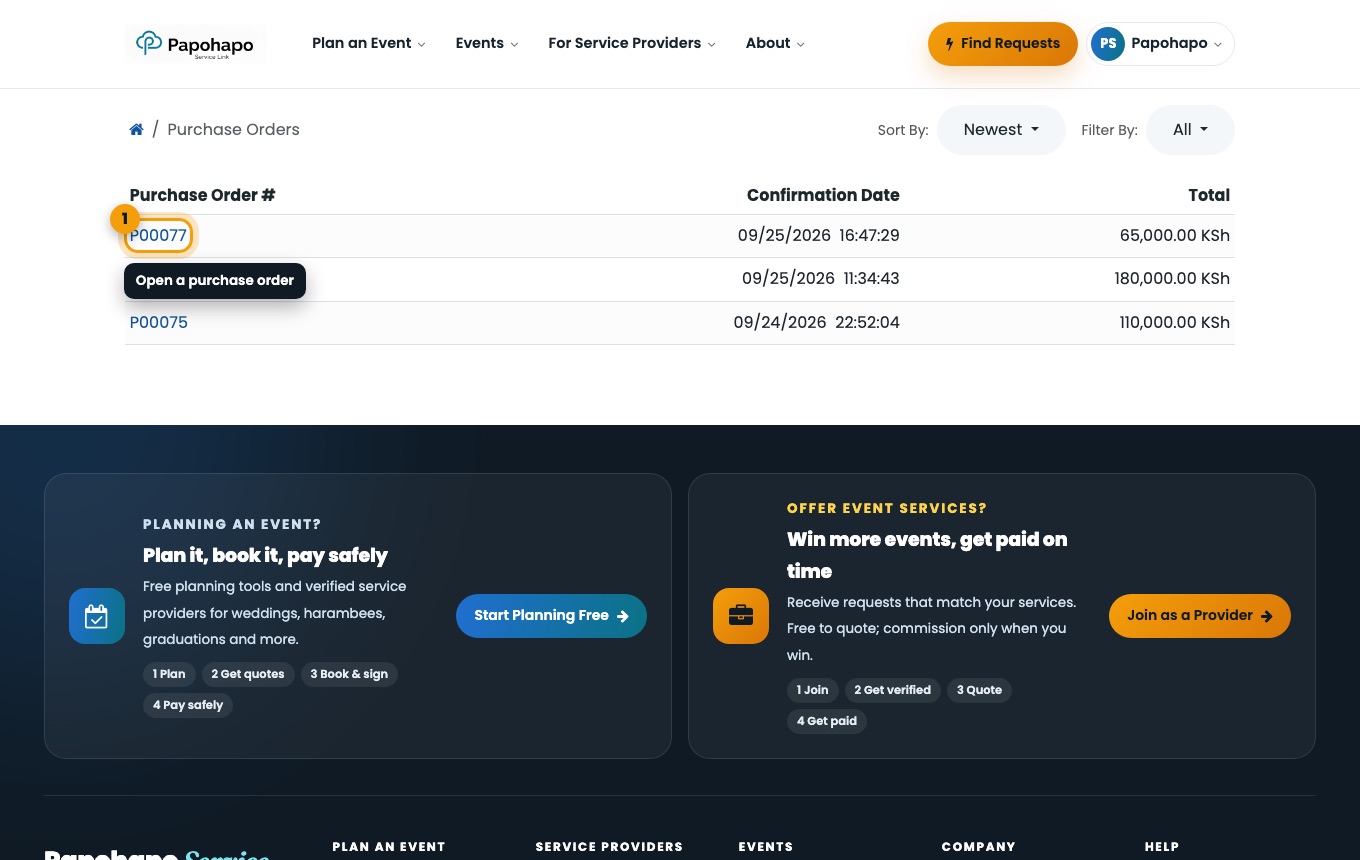1360x860 pixels.
Task: Click the Find Requests button
Action: coord(1002,44)
